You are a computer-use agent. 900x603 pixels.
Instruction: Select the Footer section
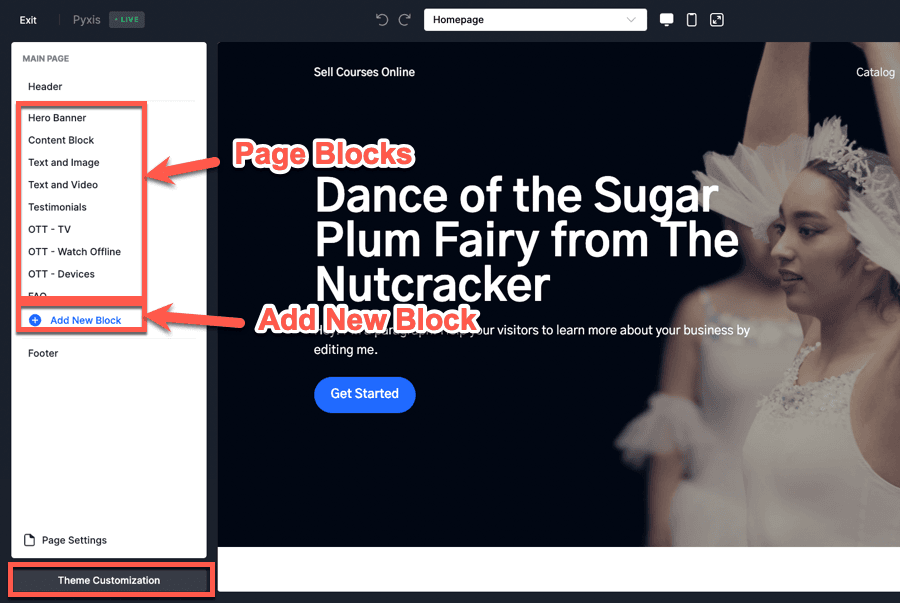[43, 353]
